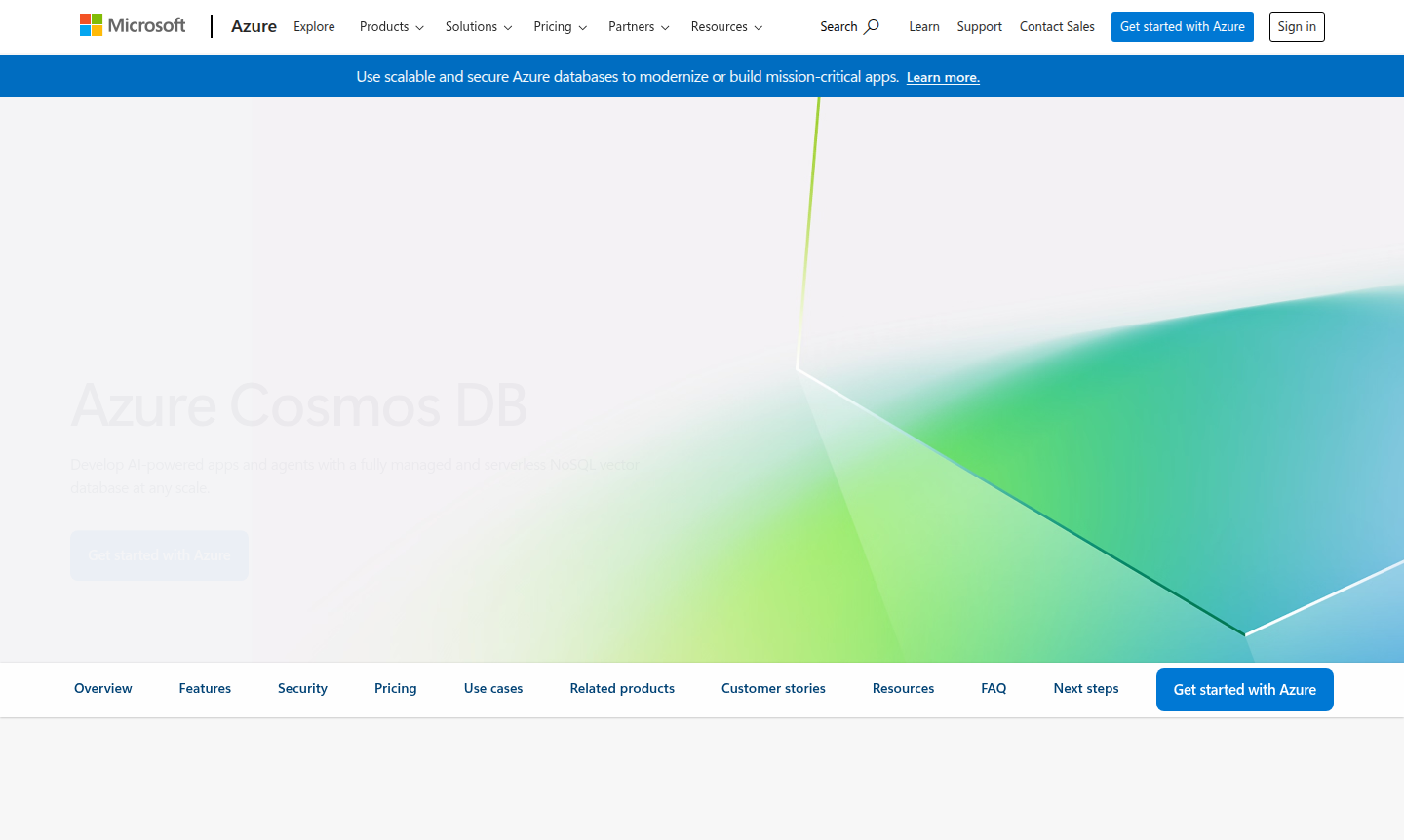Screen dimensions: 1404x840
Task: Click the Support link
Action: (979, 26)
